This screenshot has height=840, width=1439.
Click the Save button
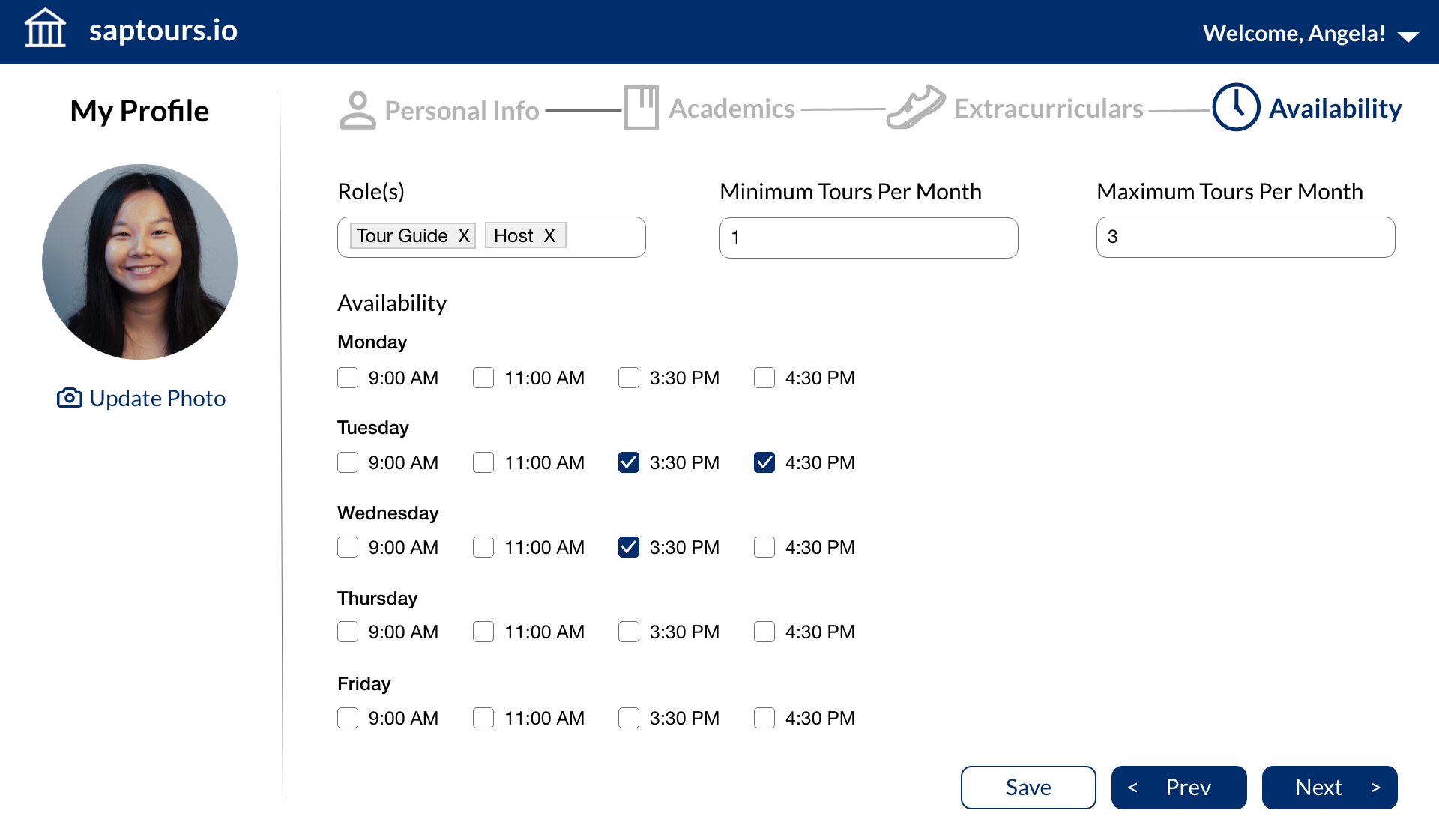point(1028,788)
